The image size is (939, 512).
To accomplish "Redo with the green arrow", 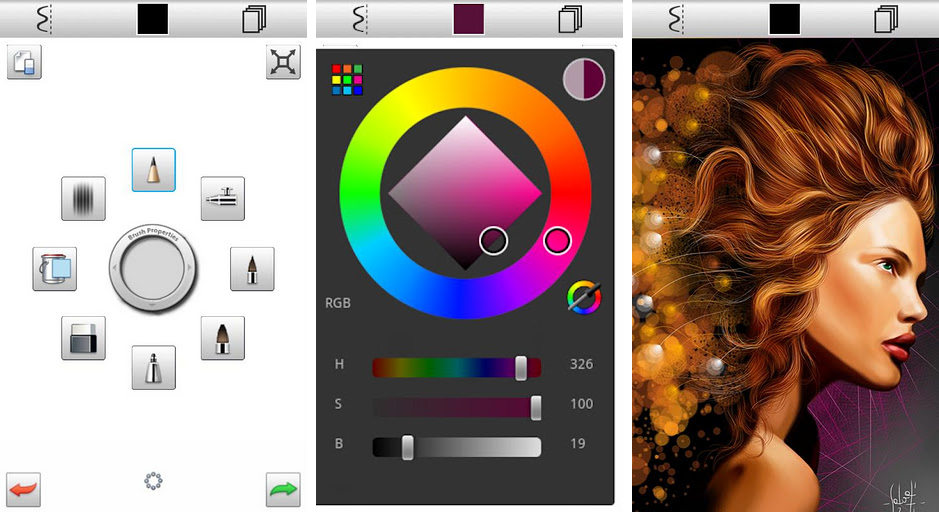I will coord(283,489).
